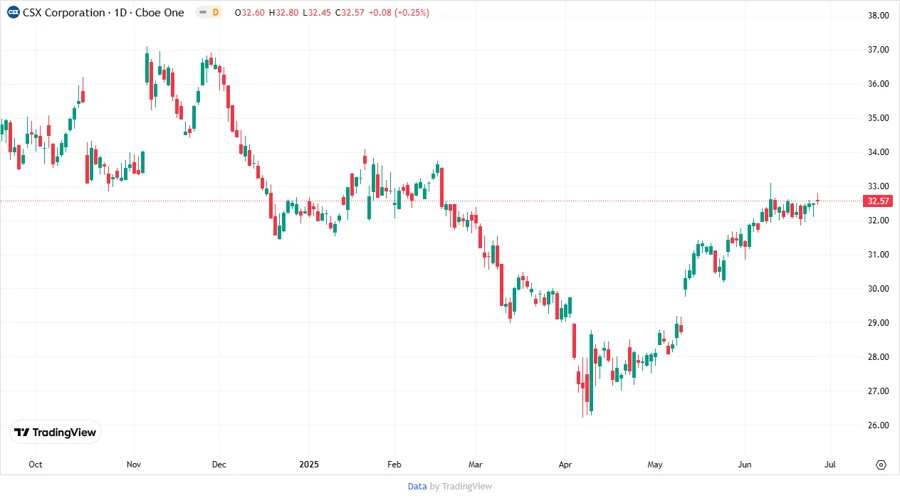Click the 28.00 price axis label
Screen dimensions: 900x498
(878, 357)
